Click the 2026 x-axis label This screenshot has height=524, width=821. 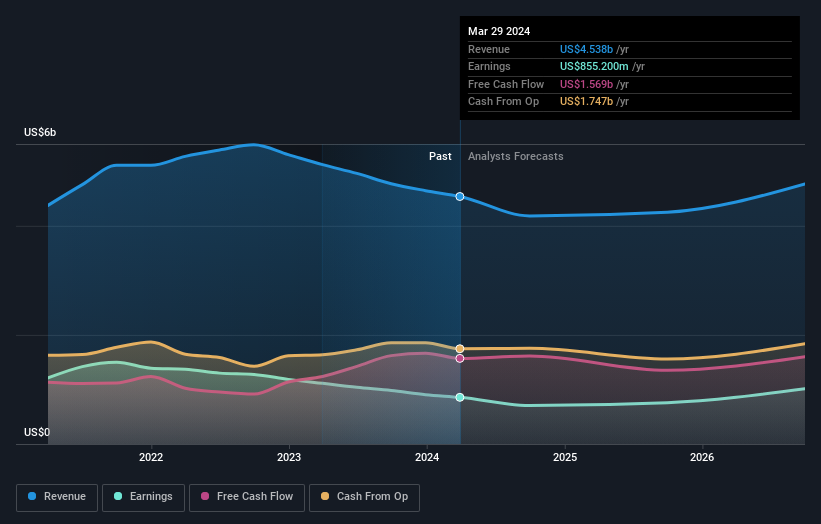pos(702,457)
